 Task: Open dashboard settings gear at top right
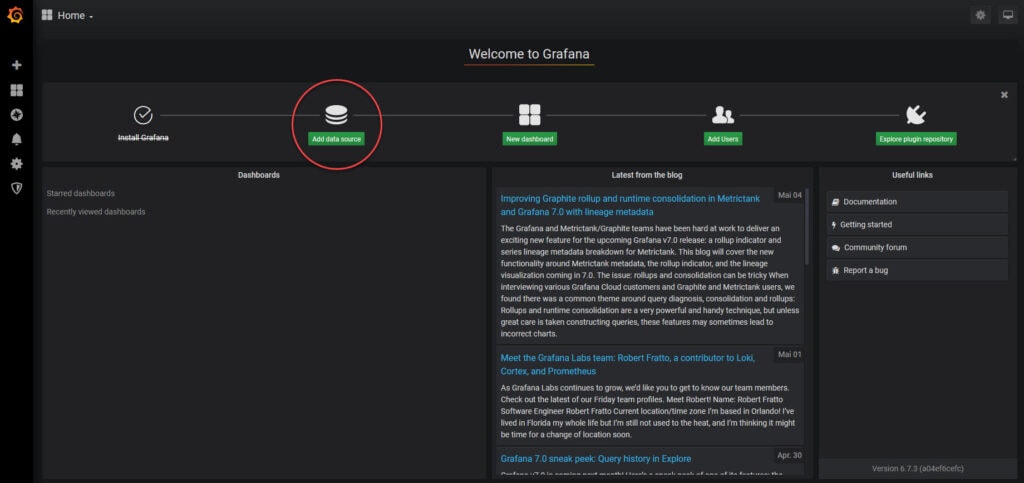(980, 15)
